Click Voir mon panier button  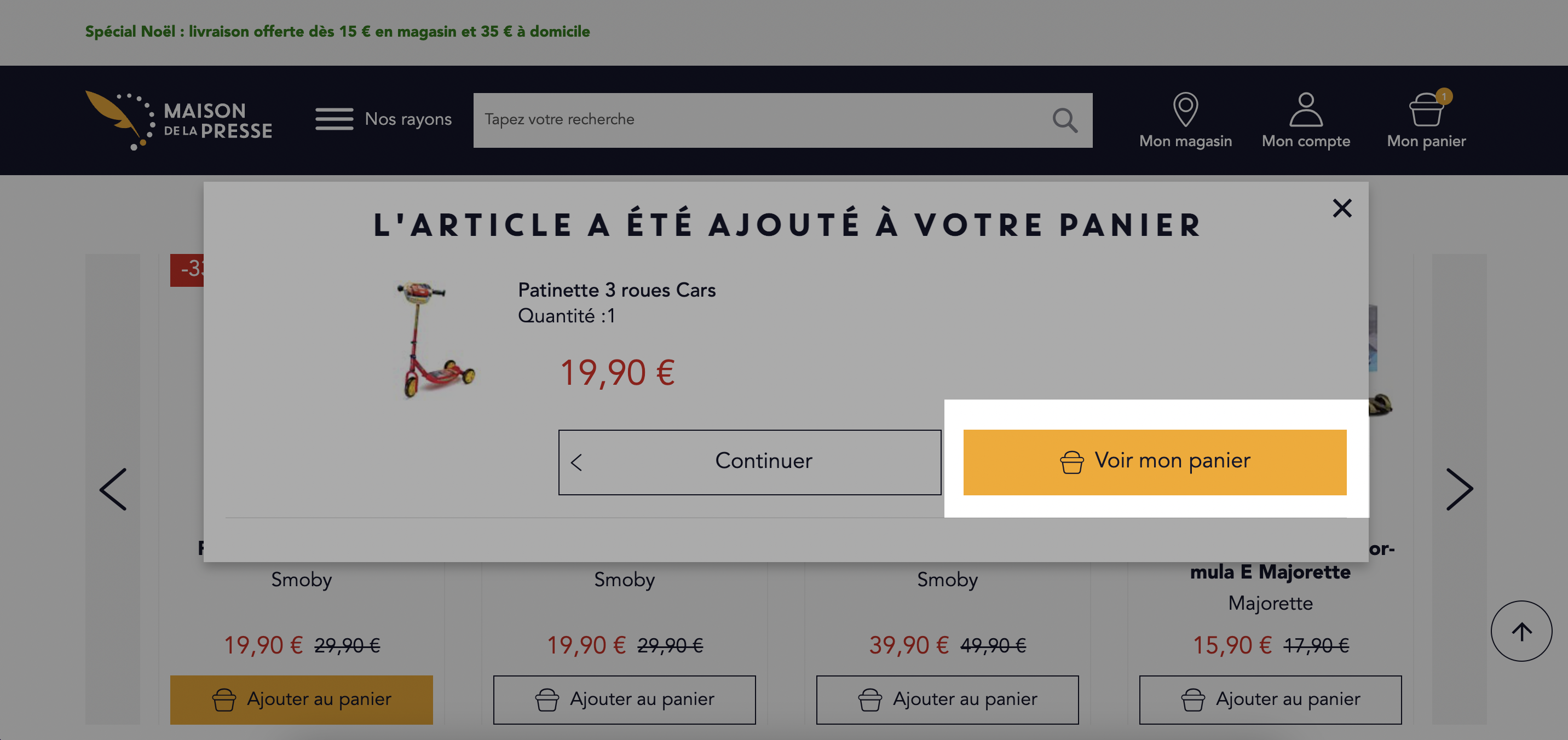pyautogui.click(x=1154, y=462)
